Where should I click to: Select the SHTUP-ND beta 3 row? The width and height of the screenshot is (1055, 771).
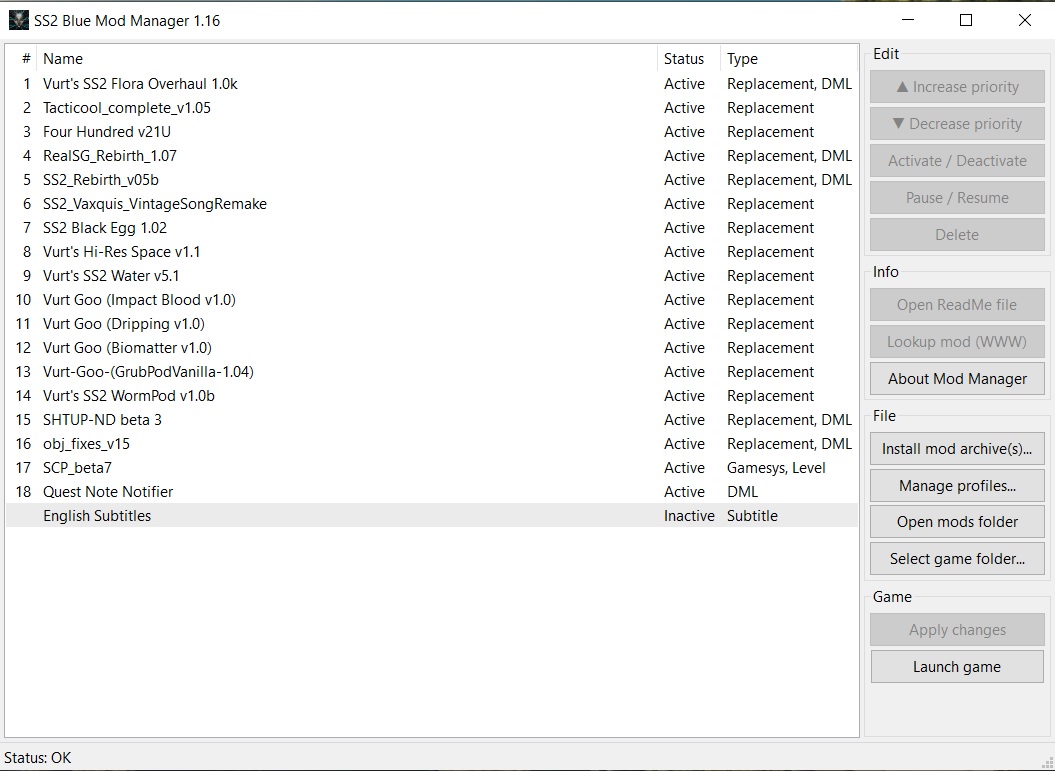pos(102,420)
